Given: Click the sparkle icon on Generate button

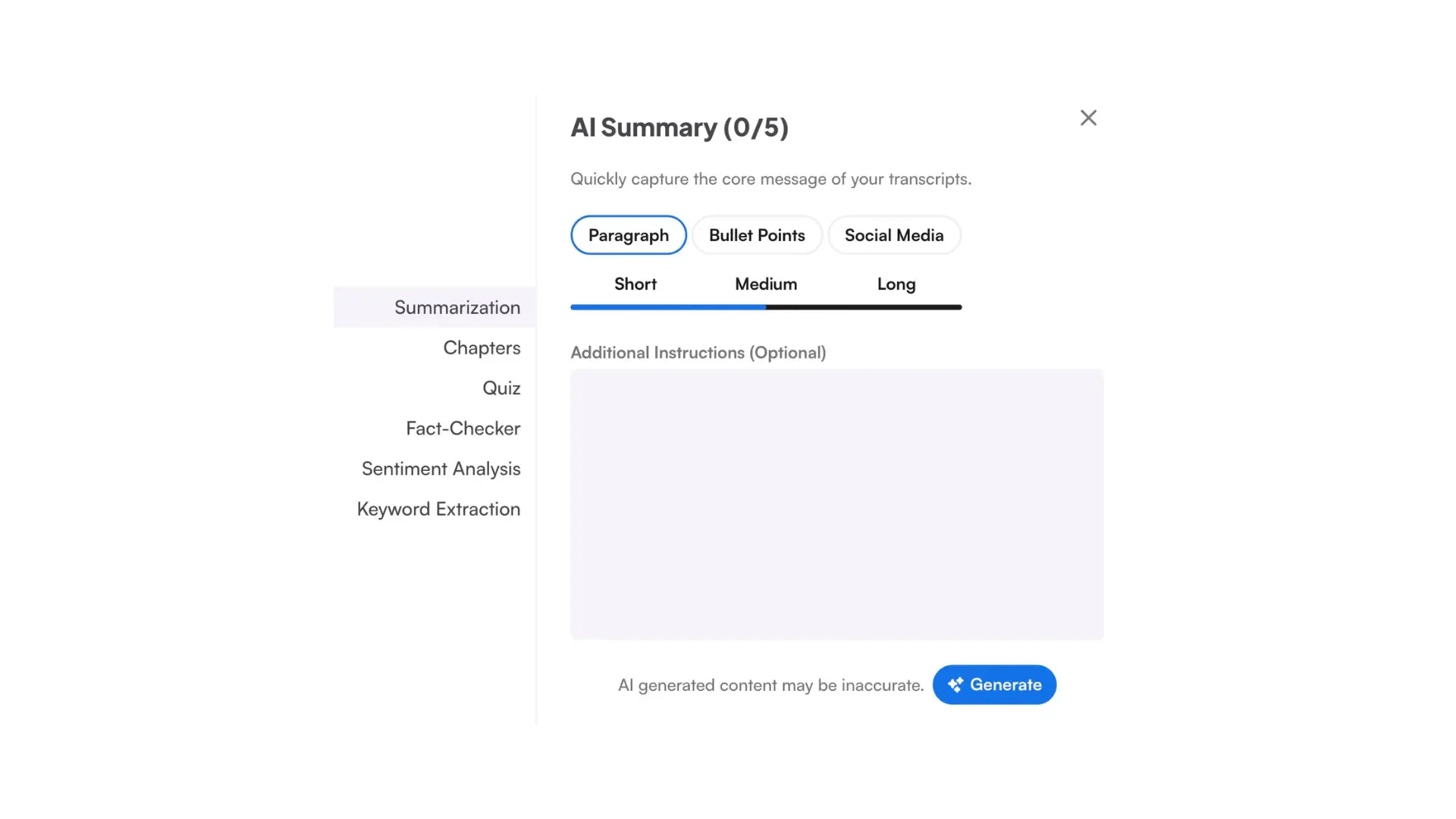Looking at the screenshot, I should [956, 684].
